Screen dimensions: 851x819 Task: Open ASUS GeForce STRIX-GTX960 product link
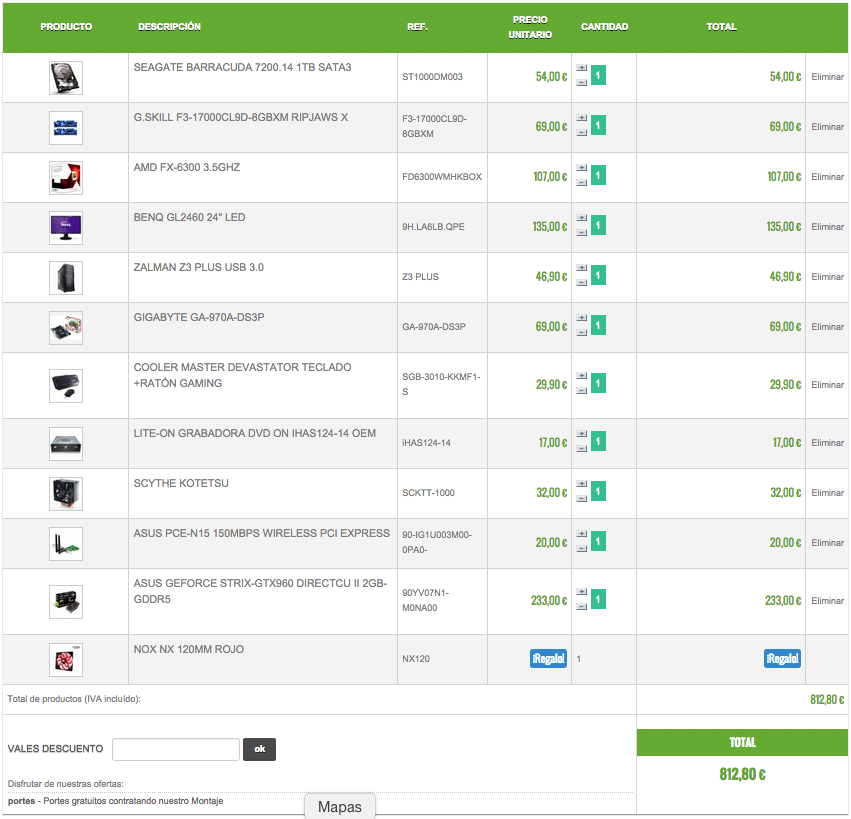260,591
